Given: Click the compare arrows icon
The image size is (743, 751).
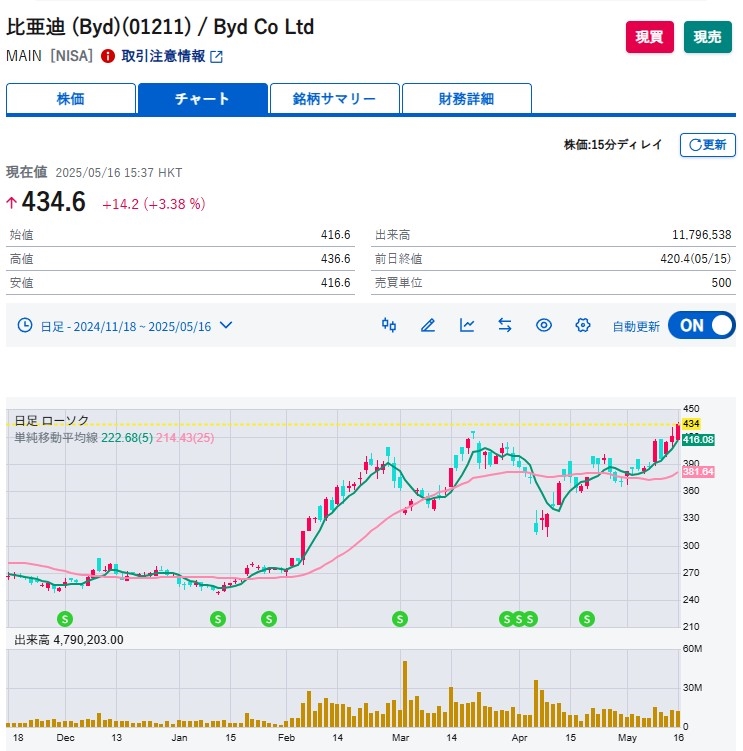Looking at the screenshot, I should (x=505, y=326).
